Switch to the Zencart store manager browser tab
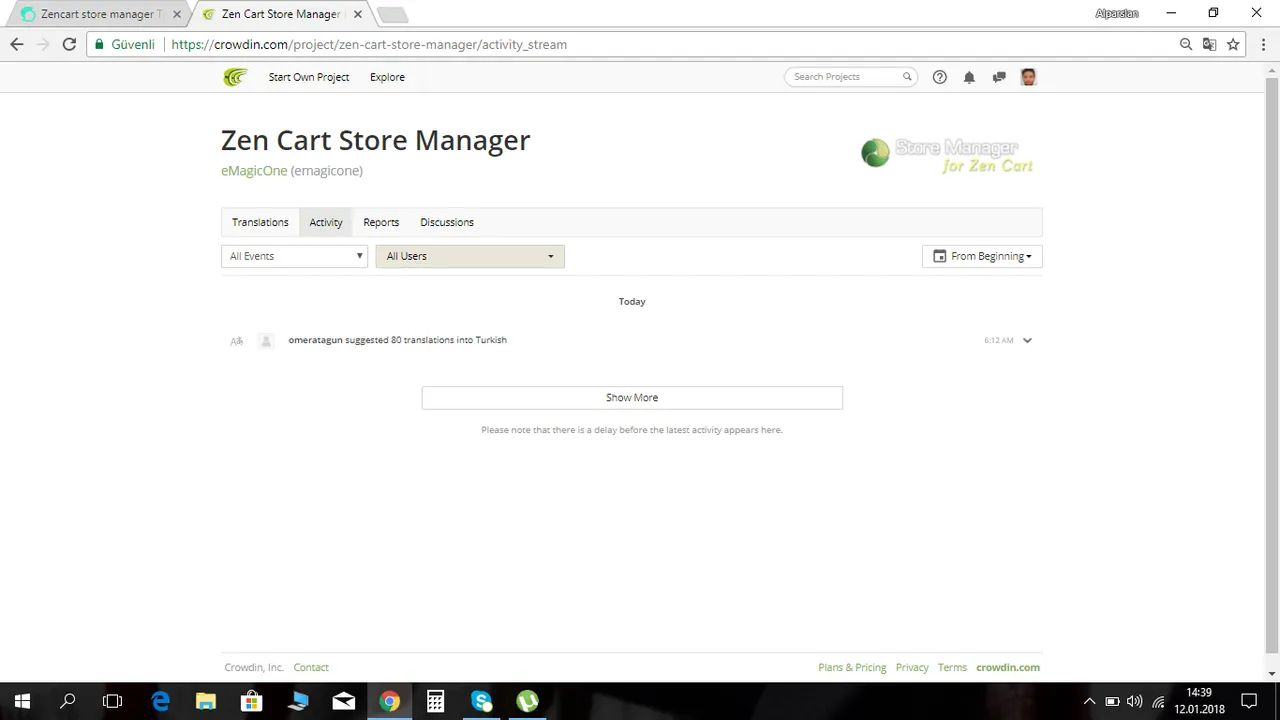The width and height of the screenshot is (1280, 720). (98, 14)
